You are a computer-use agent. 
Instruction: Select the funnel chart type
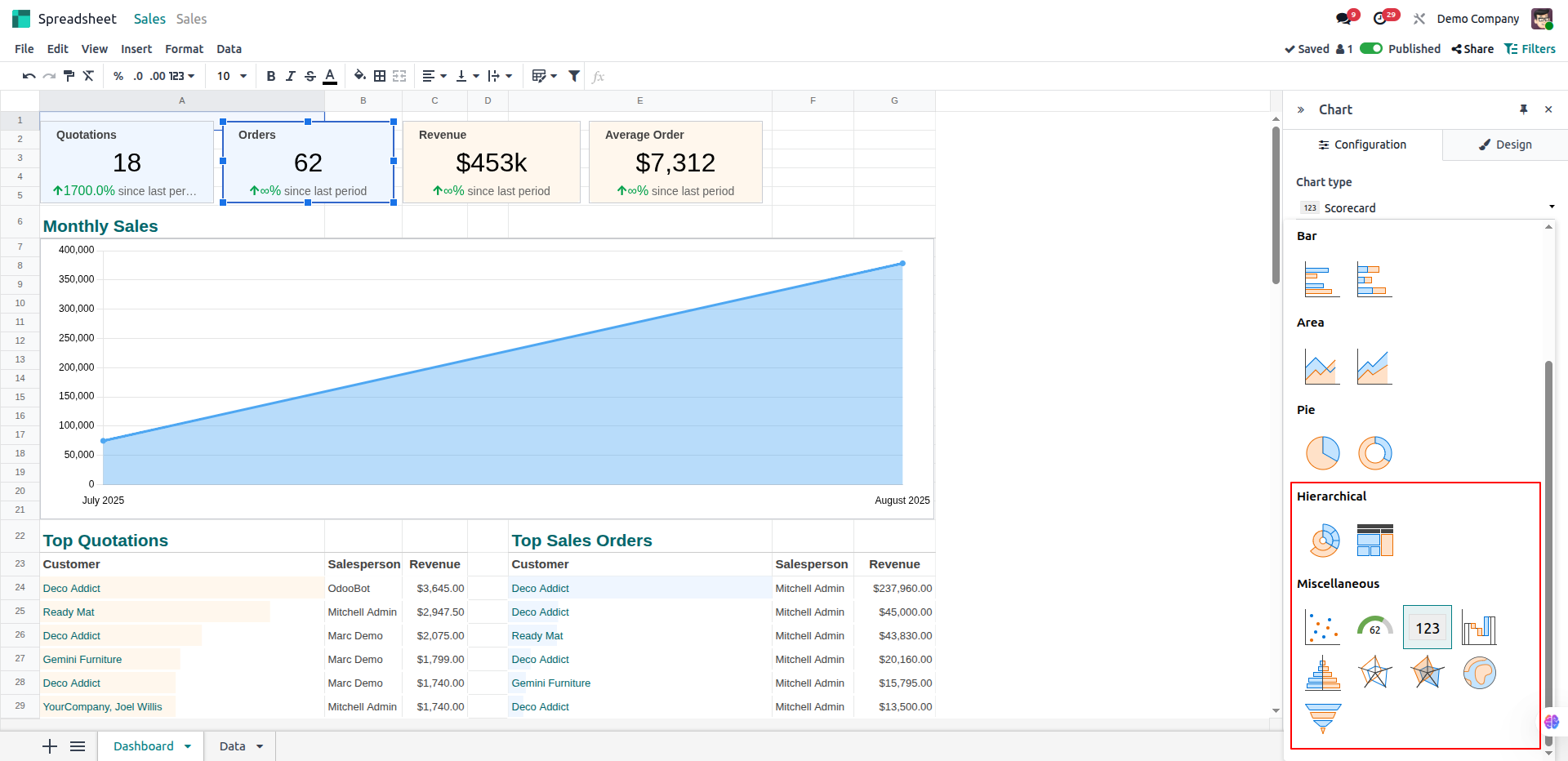tap(1322, 719)
